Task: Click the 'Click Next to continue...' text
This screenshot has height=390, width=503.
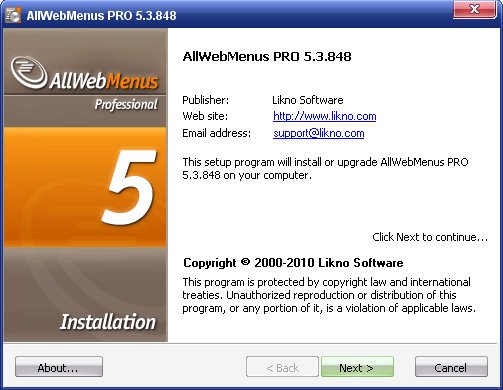Action: 430,237
